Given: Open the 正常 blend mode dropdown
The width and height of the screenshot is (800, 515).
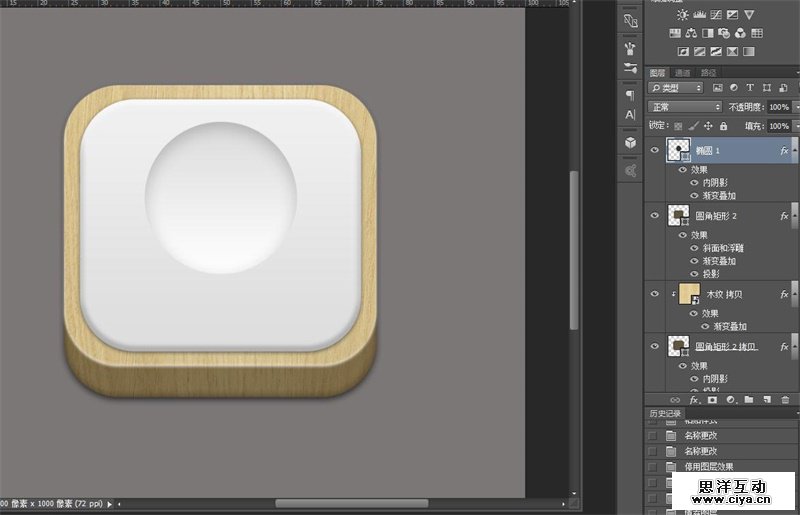Looking at the screenshot, I should (x=684, y=107).
